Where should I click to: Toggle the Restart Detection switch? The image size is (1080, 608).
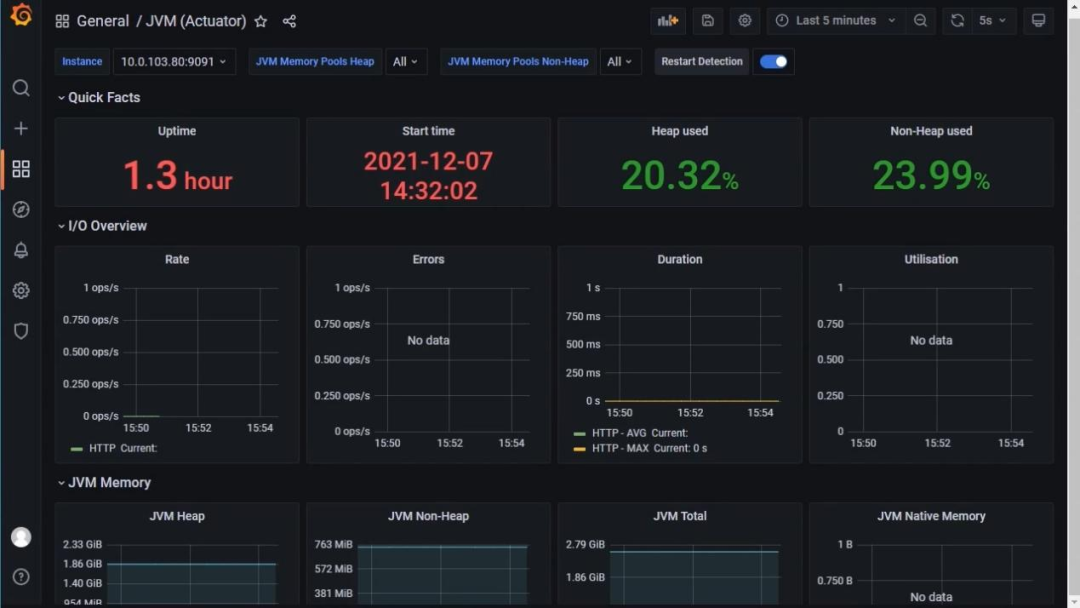[x=773, y=62]
